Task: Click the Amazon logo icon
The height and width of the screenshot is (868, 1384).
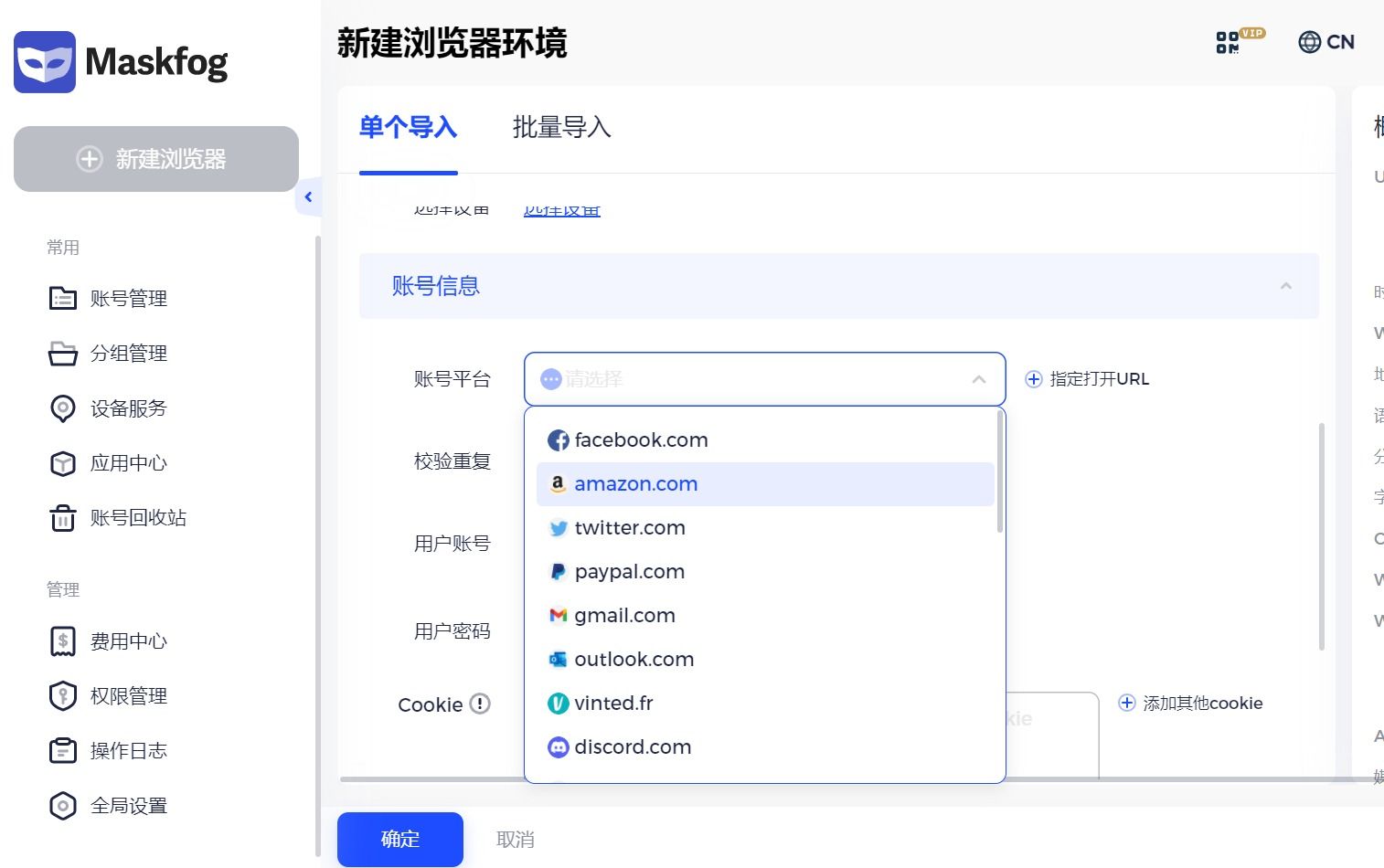Action: (558, 484)
